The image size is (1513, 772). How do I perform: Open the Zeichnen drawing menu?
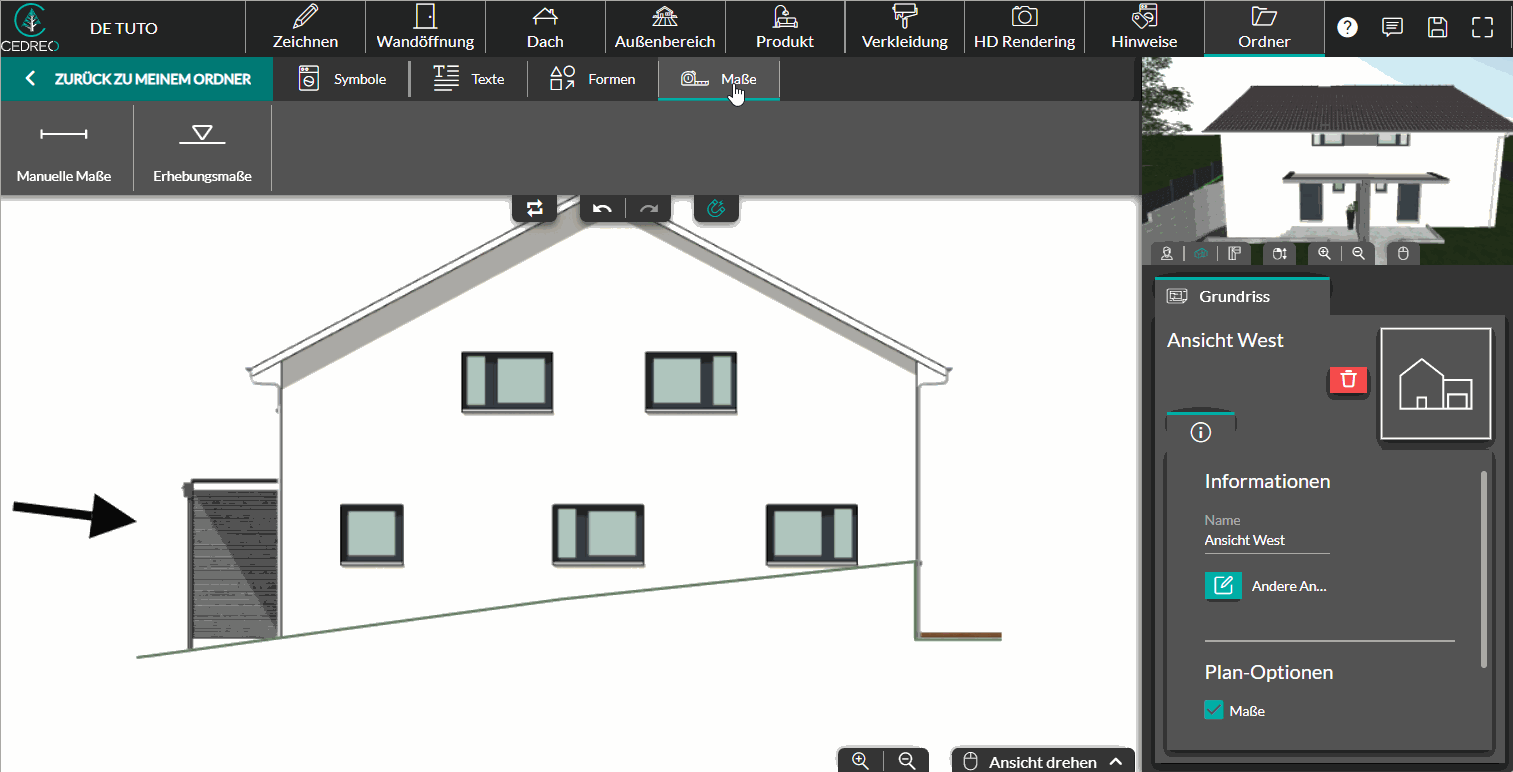coord(305,28)
